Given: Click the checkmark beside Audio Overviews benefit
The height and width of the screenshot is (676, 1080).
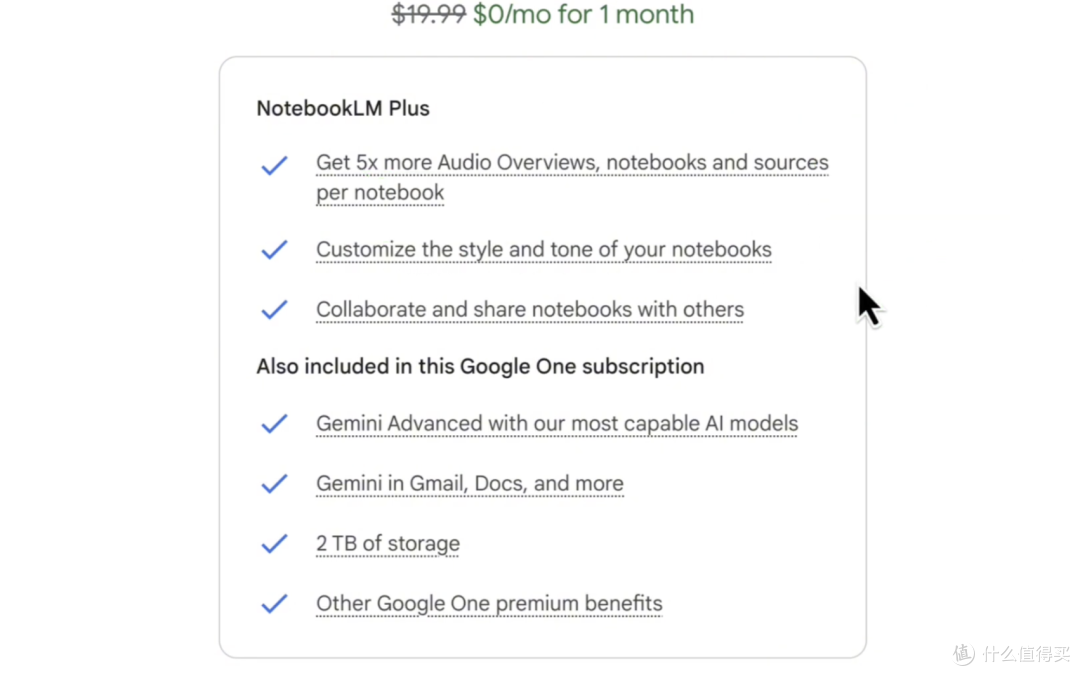Looking at the screenshot, I should (x=273, y=165).
